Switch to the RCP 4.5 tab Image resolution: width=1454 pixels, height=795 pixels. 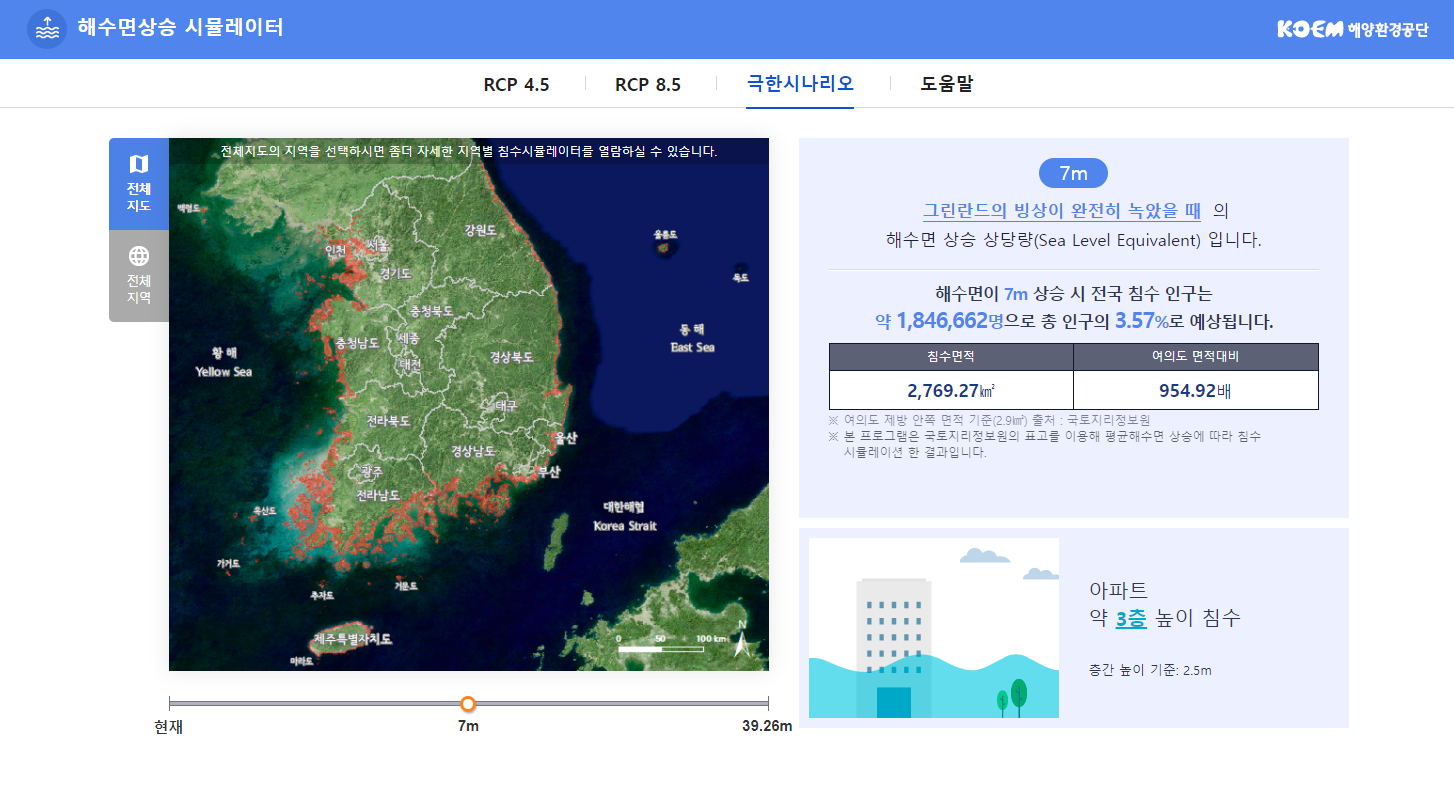coord(516,84)
